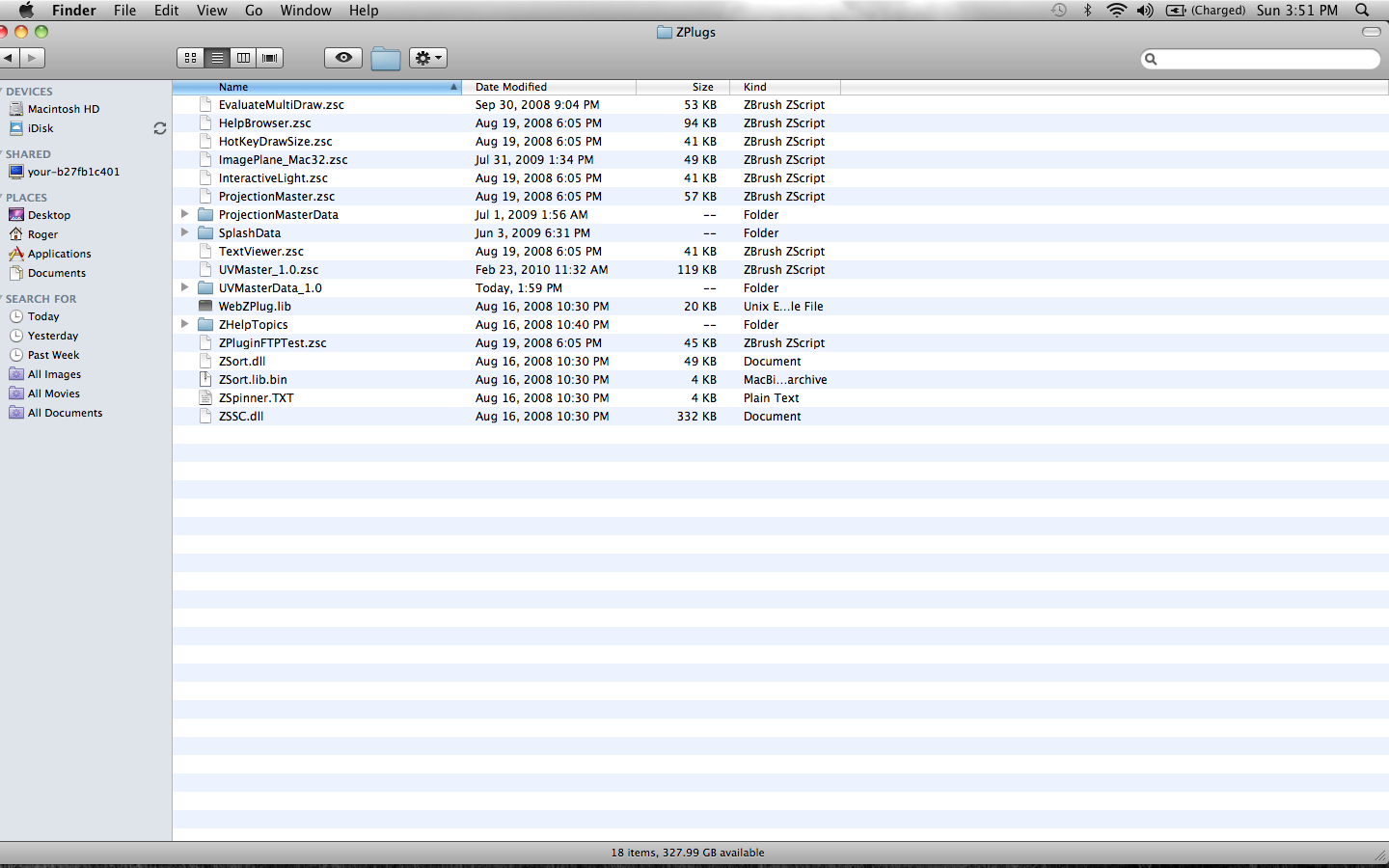The image size is (1389, 868).
Task: Click the volume icon in menu bar
Action: point(1145,10)
